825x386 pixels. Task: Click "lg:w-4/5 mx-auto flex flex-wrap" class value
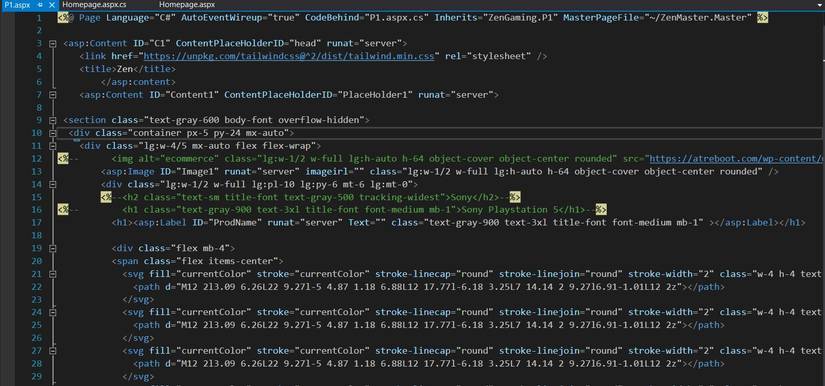[x=226, y=146]
